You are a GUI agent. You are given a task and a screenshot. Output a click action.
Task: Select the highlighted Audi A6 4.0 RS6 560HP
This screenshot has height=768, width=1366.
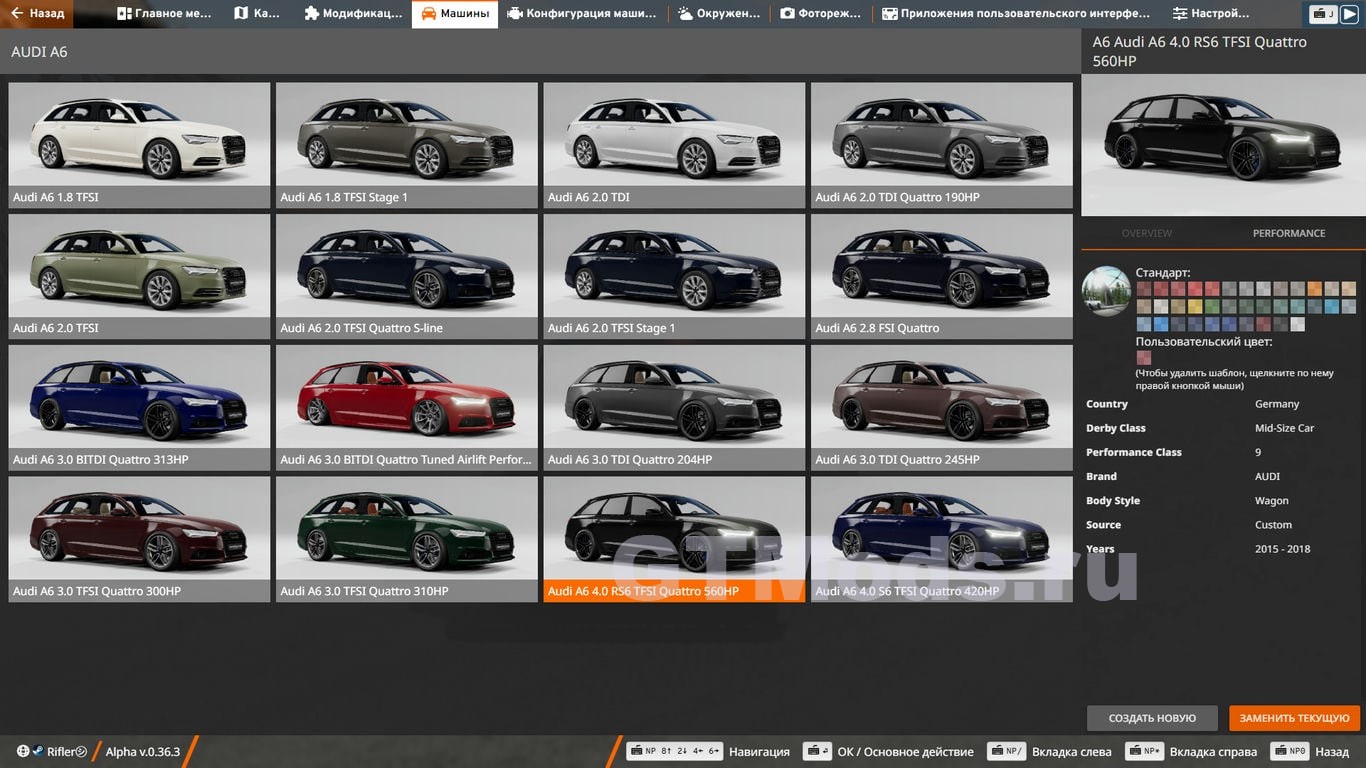pos(674,539)
